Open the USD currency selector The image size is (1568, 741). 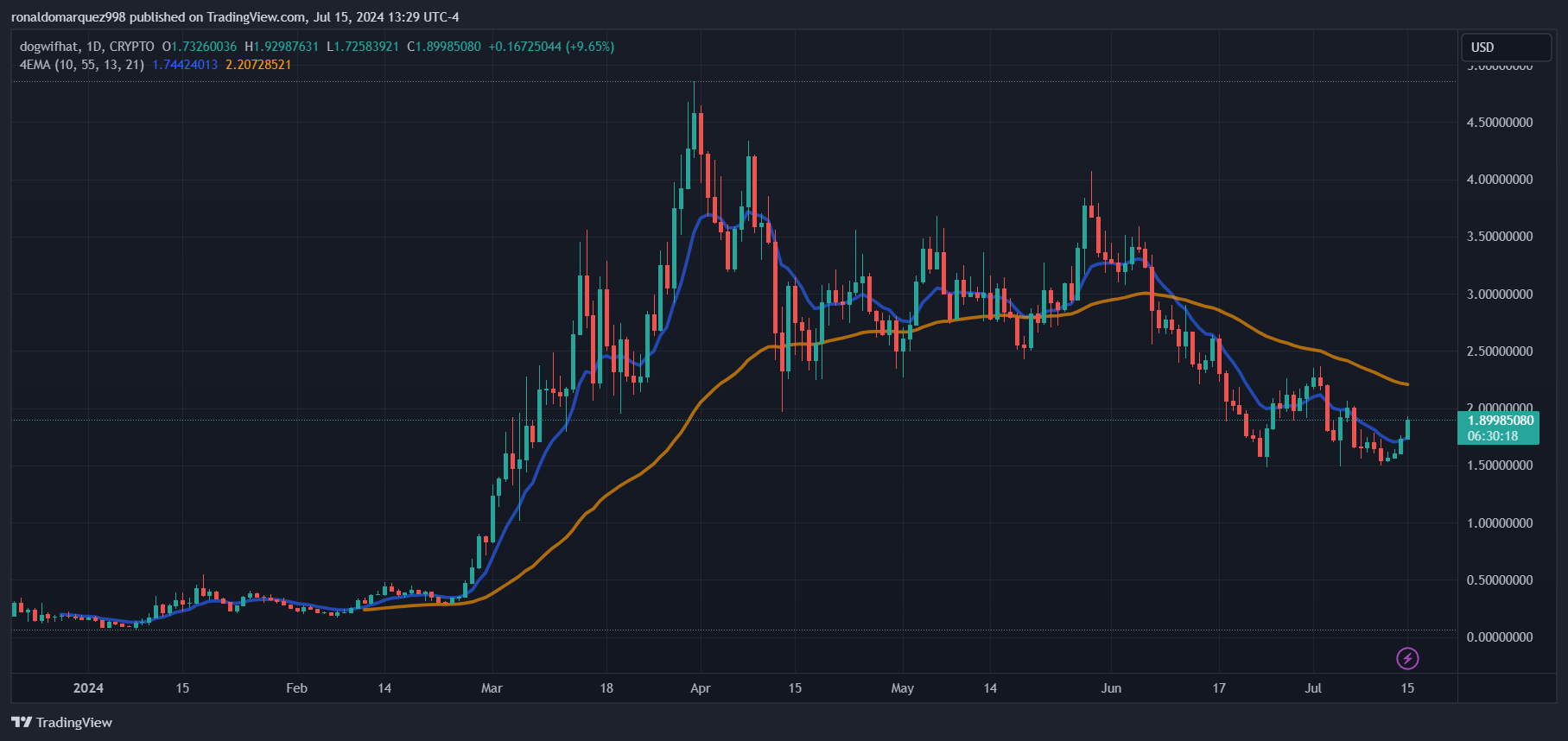(1506, 47)
